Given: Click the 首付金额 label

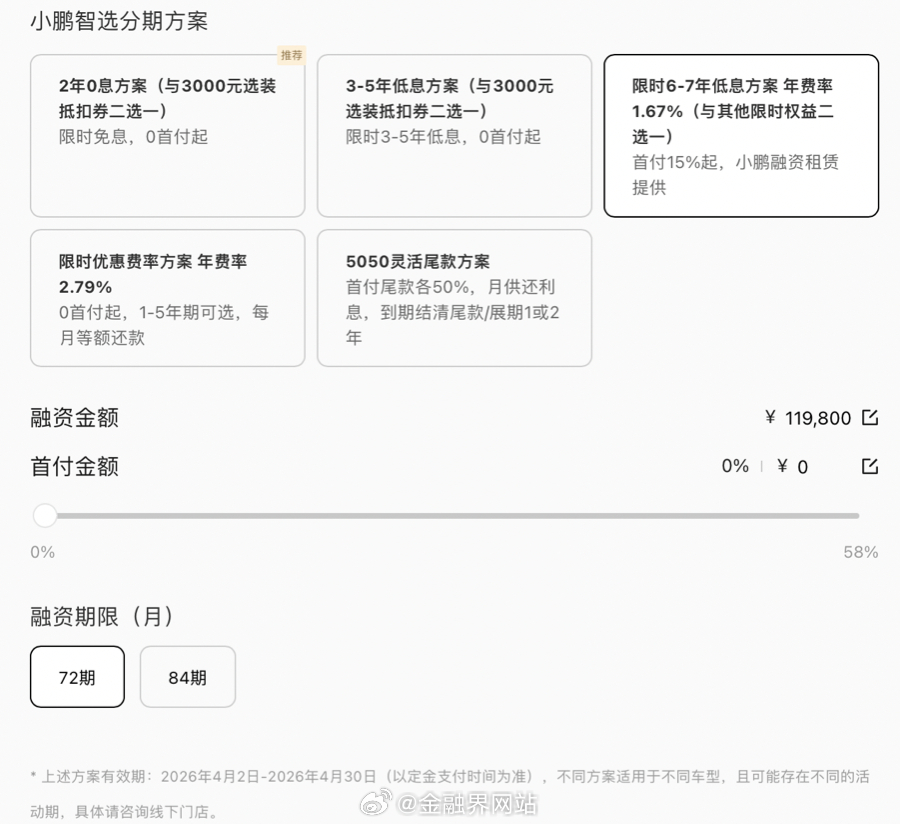Looking at the screenshot, I should coord(75,467).
